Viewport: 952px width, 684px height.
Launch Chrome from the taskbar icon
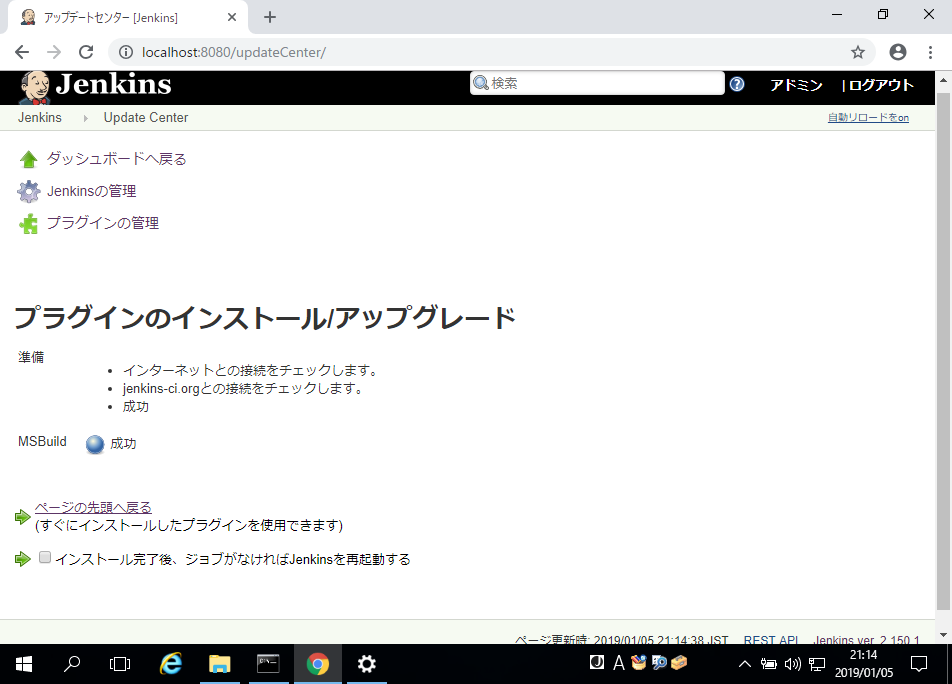tap(317, 662)
